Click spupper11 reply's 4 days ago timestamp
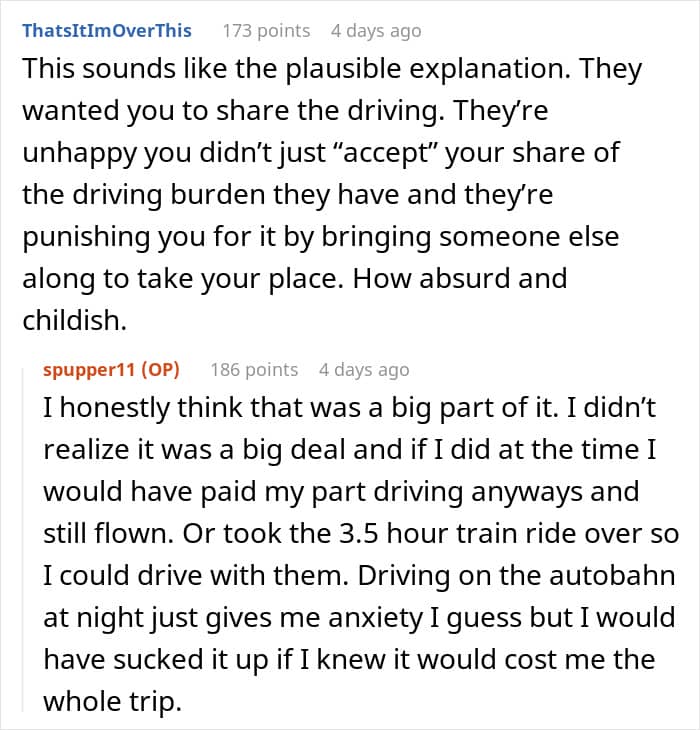This screenshot has width=700, height=730. coord(364,369)
